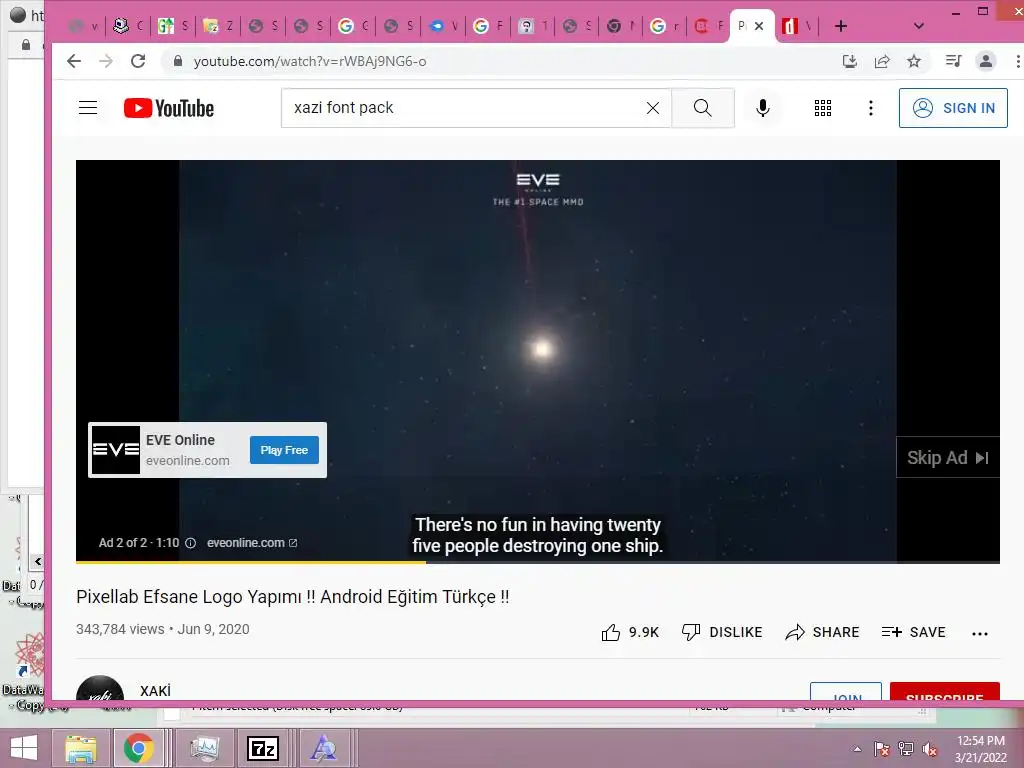Open 7-Zip from the taskbar
Viewport: 1024px width, 768px height.
pos(263,748)
